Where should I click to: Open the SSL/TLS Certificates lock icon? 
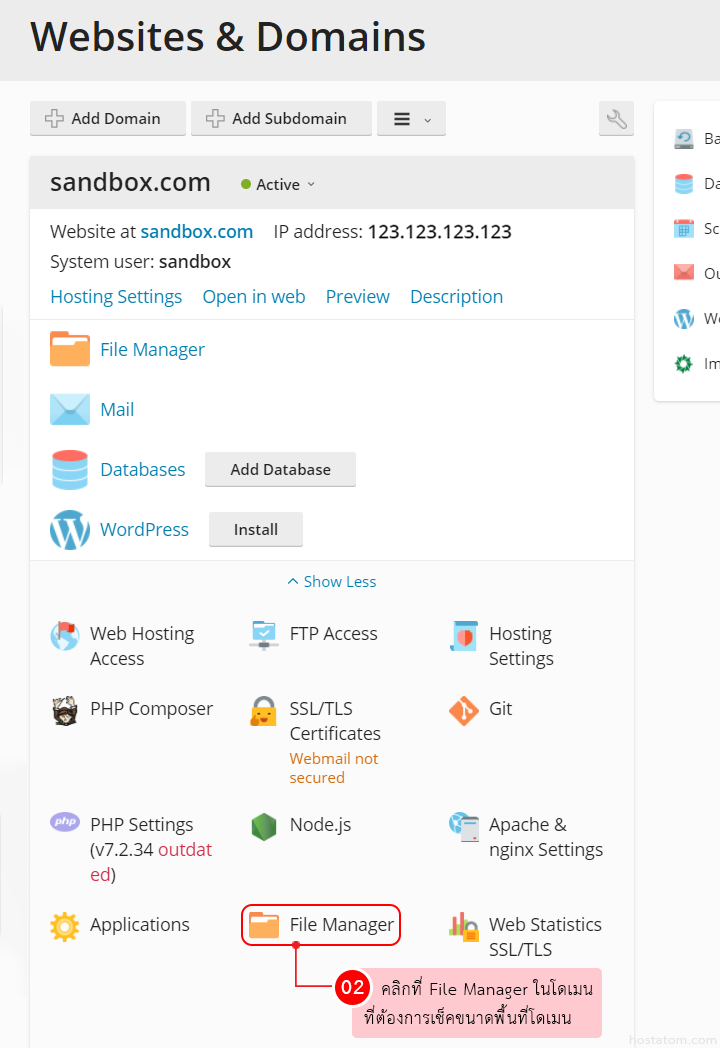pos(264,711)
